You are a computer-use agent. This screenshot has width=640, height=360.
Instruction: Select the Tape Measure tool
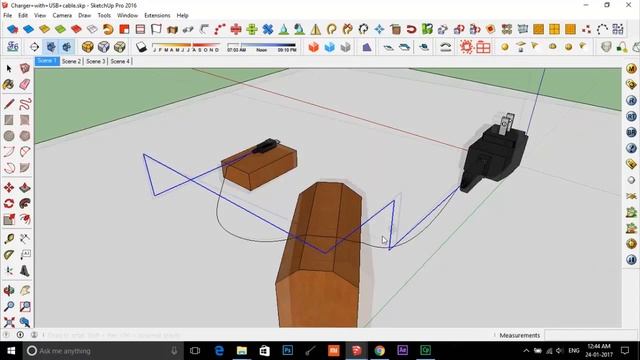point(9,238)
